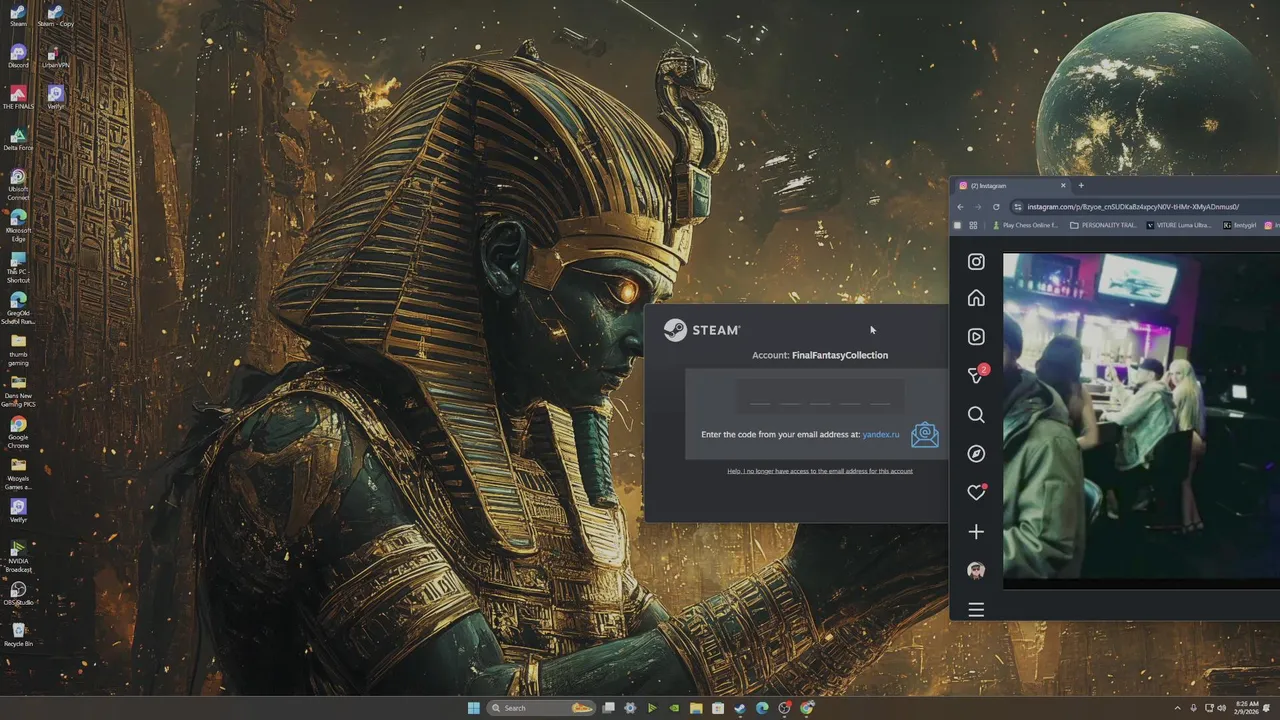The image size is (1280, 720).
Task: Open Microsoft Edge desktop shortcut
Action: 18,226
